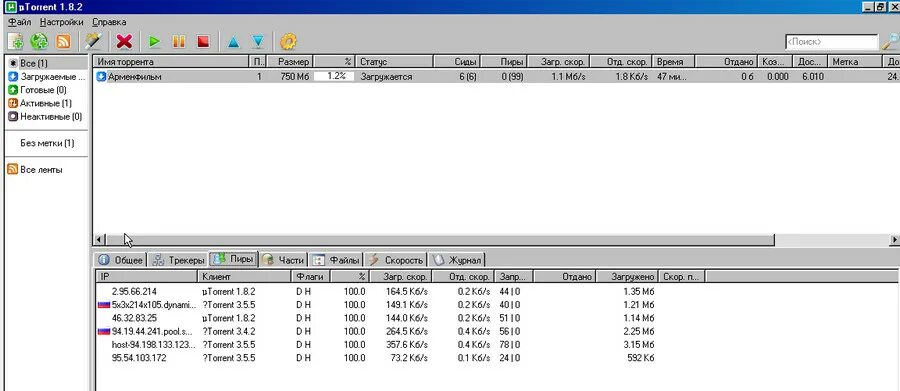Open Все ленты RSS feeds

click(34, 170)
